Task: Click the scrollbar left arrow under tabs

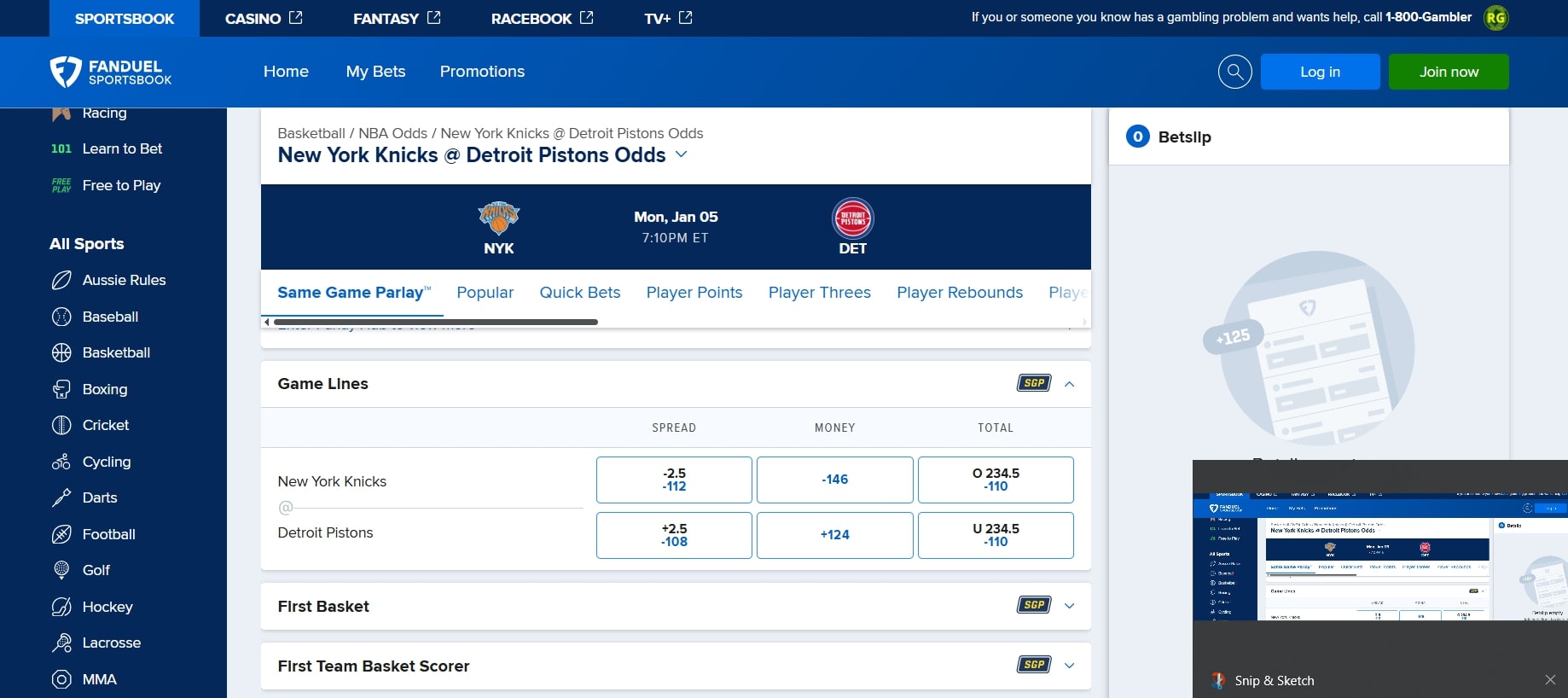Action: click(267, 322)
